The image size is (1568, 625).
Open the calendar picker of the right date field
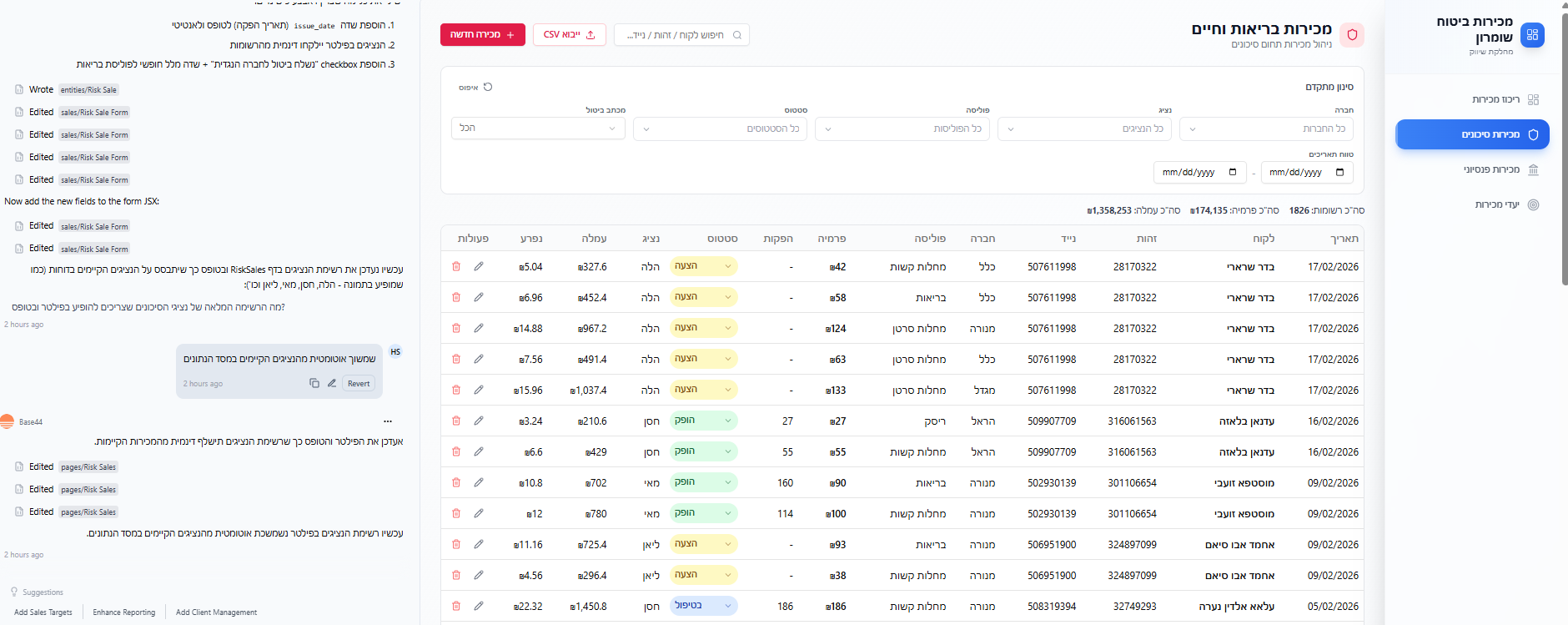1340,172
